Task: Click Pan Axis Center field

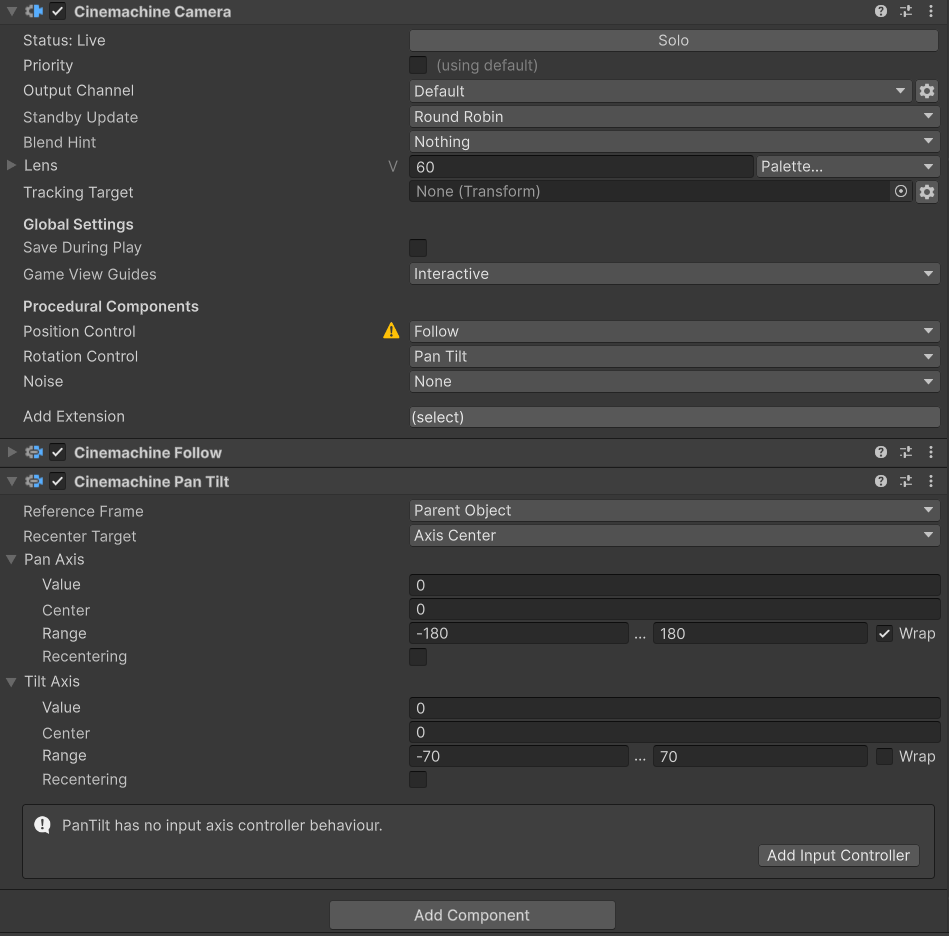Action: coord(674,609)
